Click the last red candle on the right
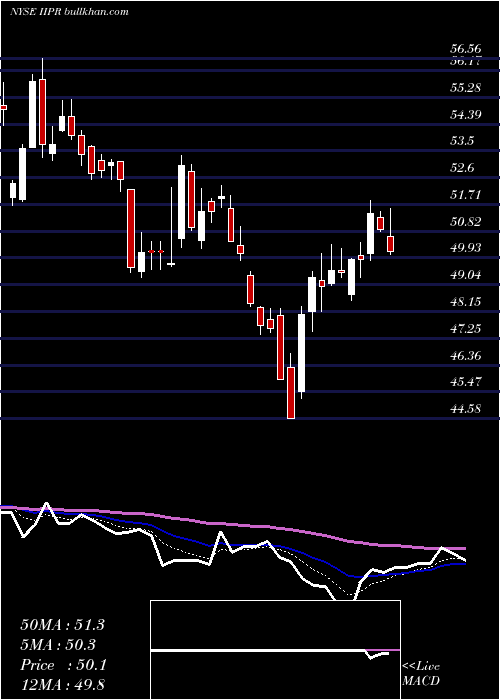 coord(391,244)
